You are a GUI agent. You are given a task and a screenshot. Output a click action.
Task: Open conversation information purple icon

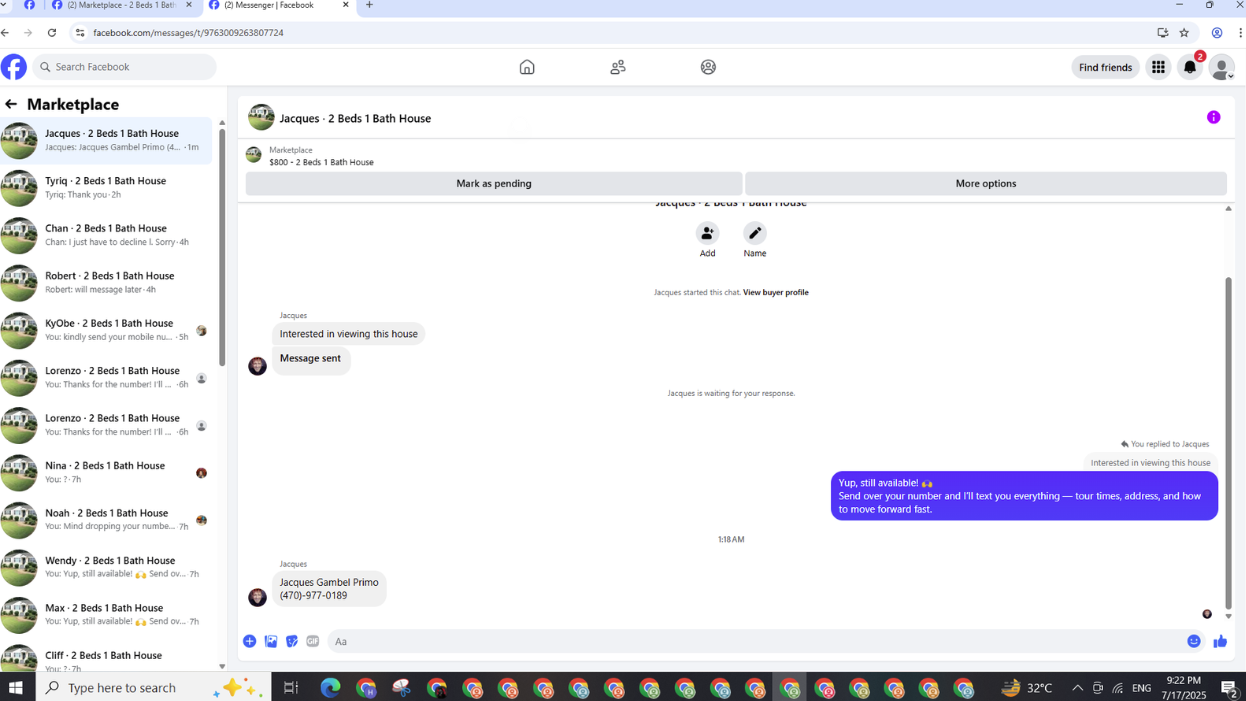click(1213, 117)
